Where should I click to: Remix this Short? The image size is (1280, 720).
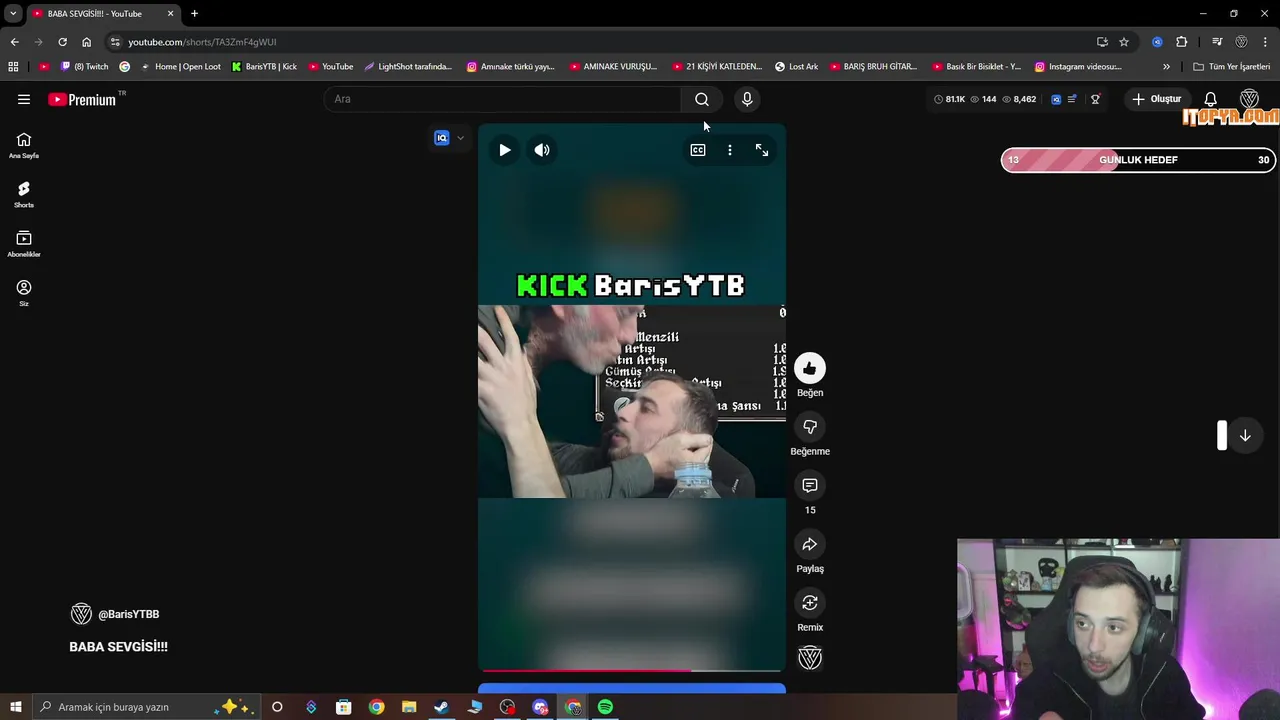click(810, 603)
